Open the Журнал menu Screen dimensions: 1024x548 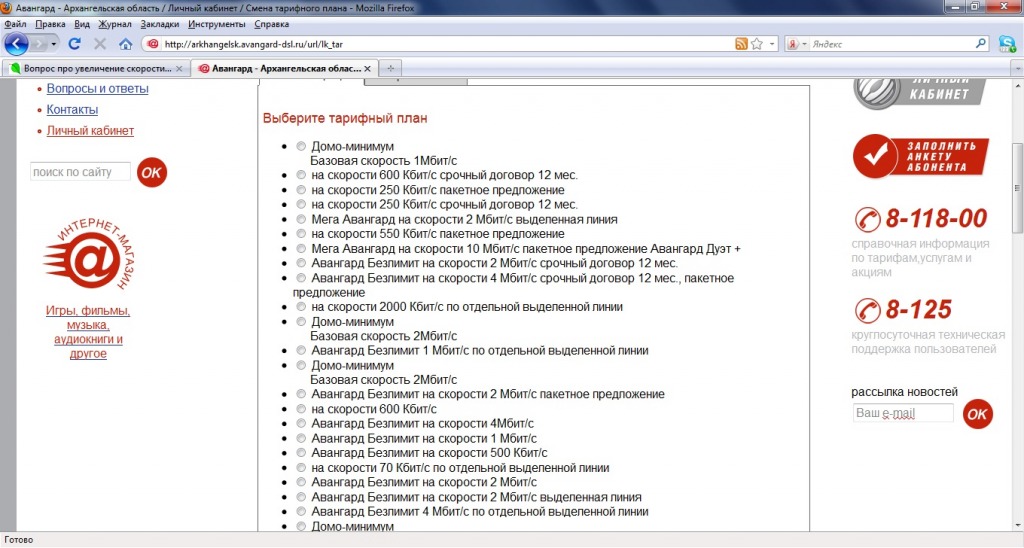click(x=115, y=24)
